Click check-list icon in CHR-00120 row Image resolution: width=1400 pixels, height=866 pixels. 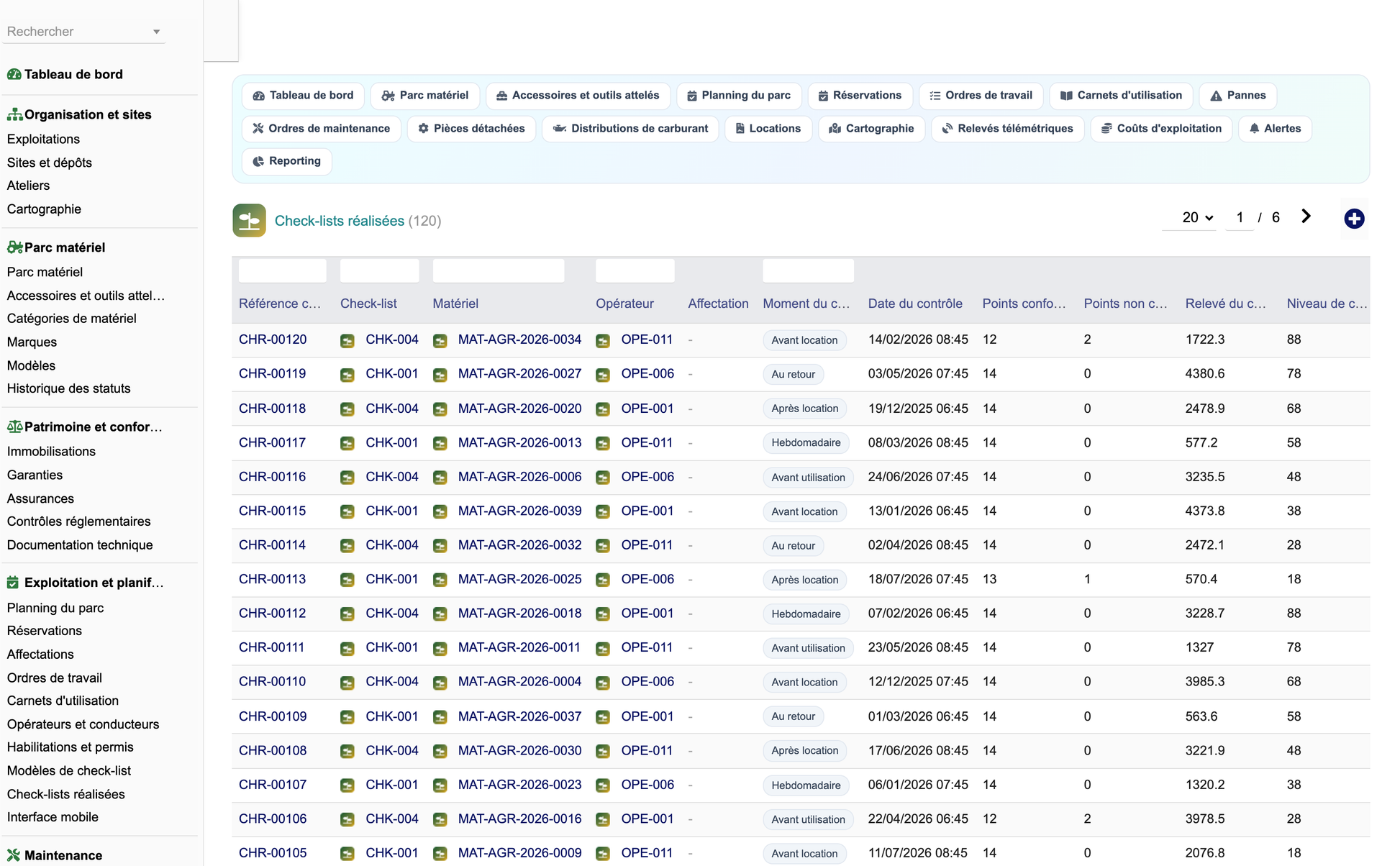click(x=347, y=340)
